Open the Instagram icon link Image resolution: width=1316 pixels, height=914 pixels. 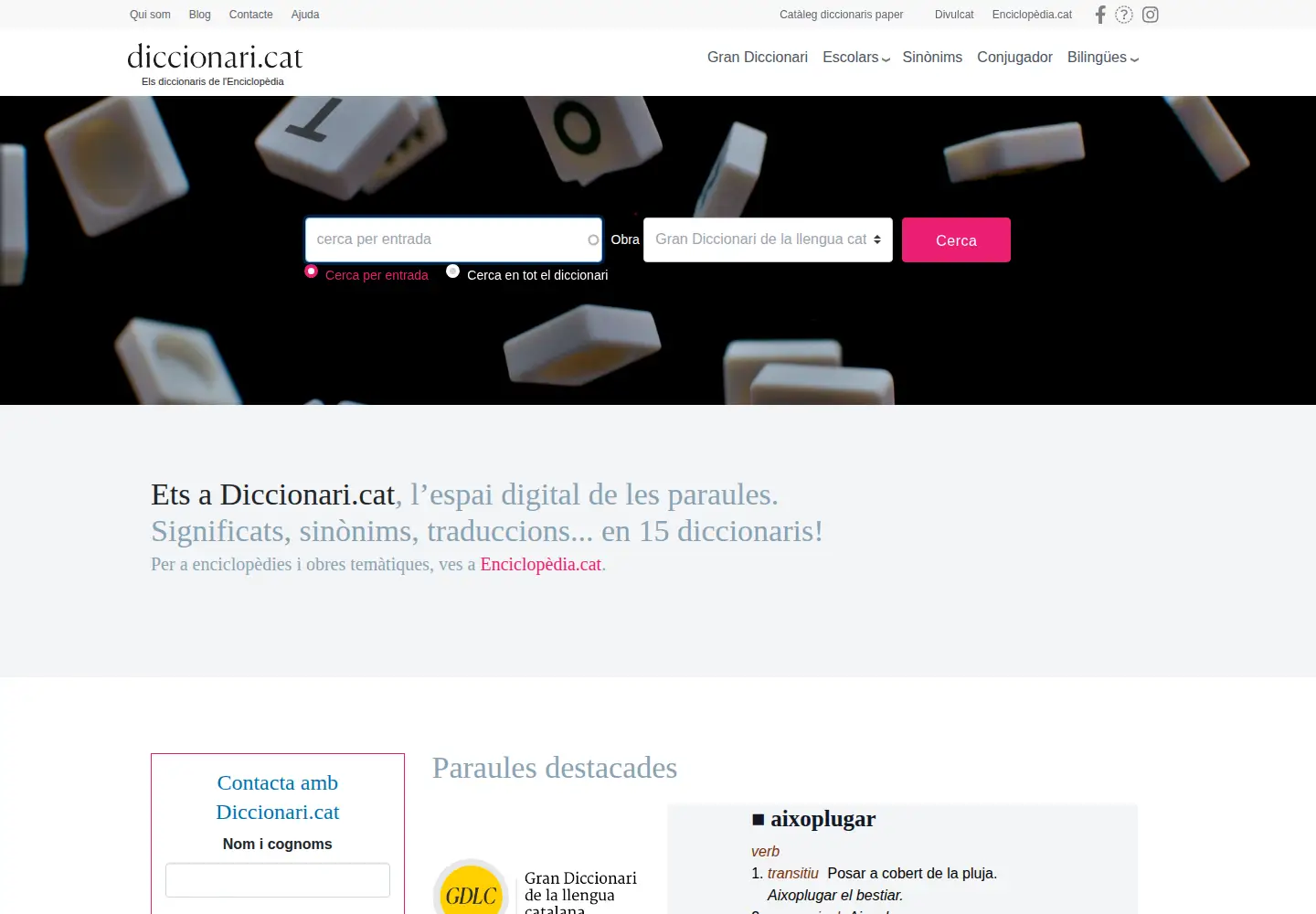point(1151,15)
